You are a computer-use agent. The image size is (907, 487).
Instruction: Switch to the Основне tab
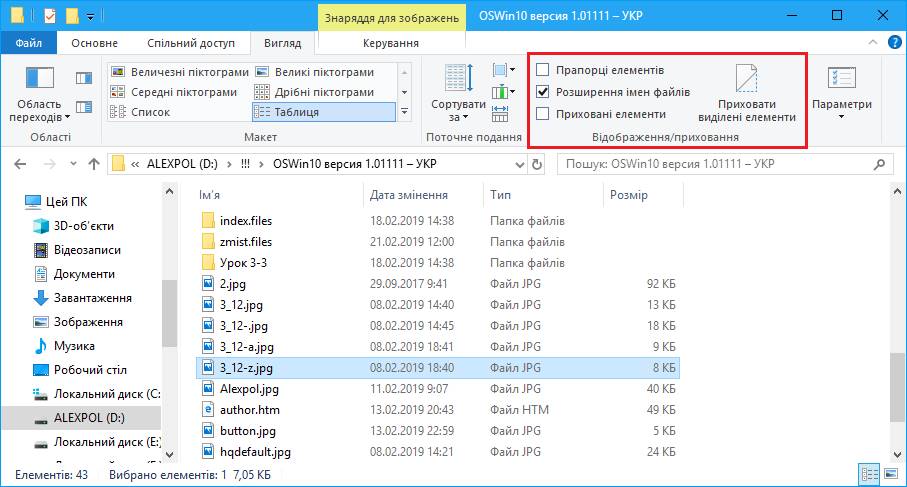(x=94, y=43)
